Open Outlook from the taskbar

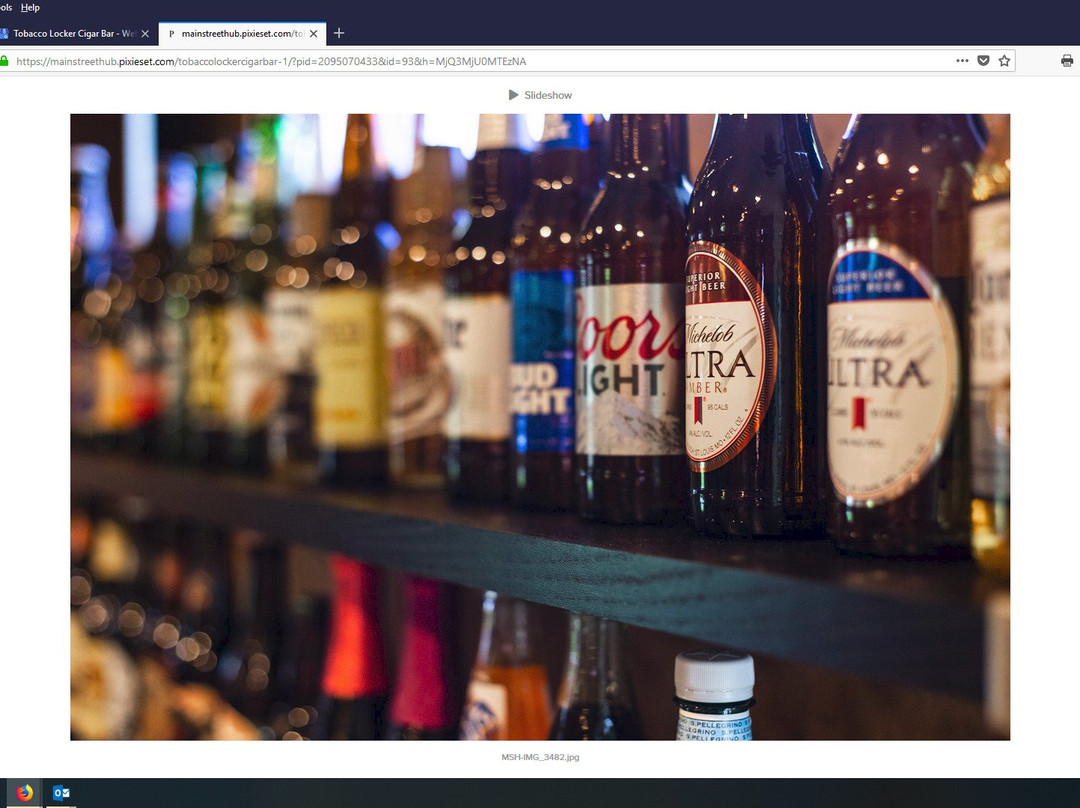[61, 793]
